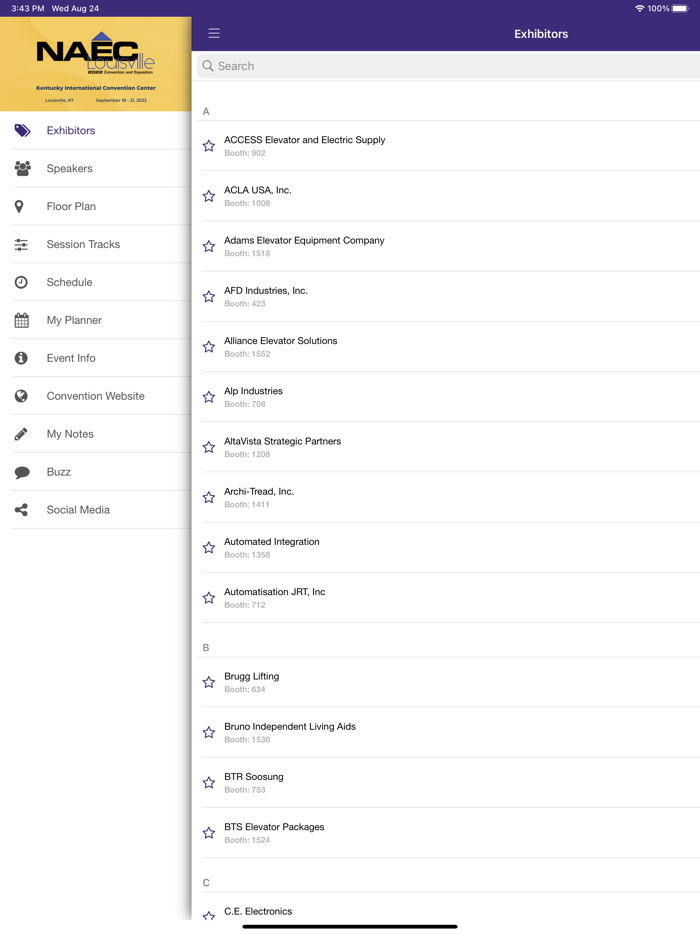Click the Schedule clock icon
The height and width of the screenshot is (934, 700).
click(21, 282)
